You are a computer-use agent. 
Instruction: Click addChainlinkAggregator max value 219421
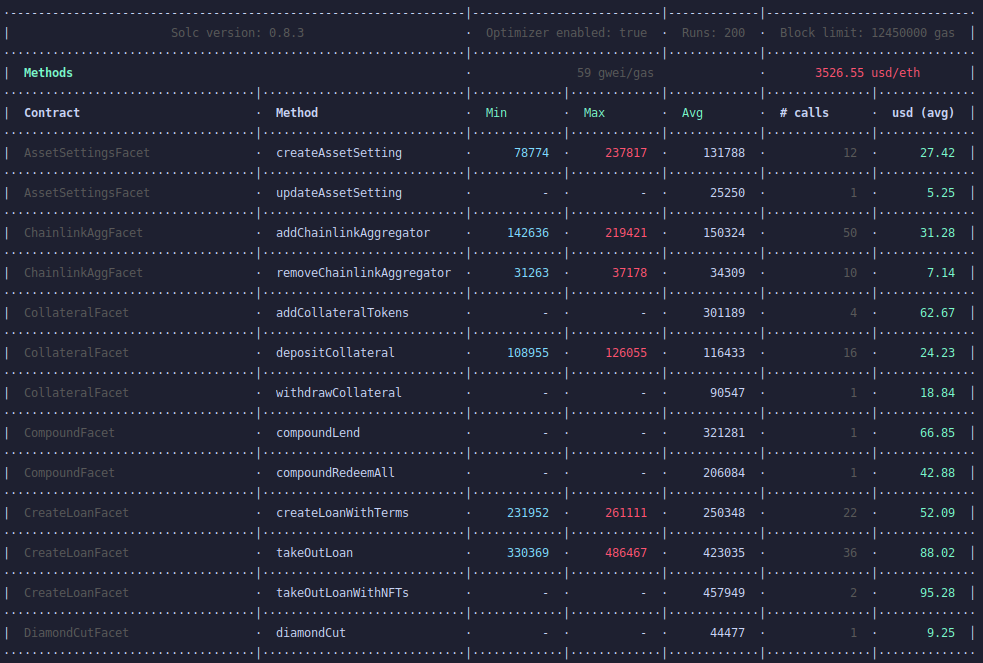626,233
